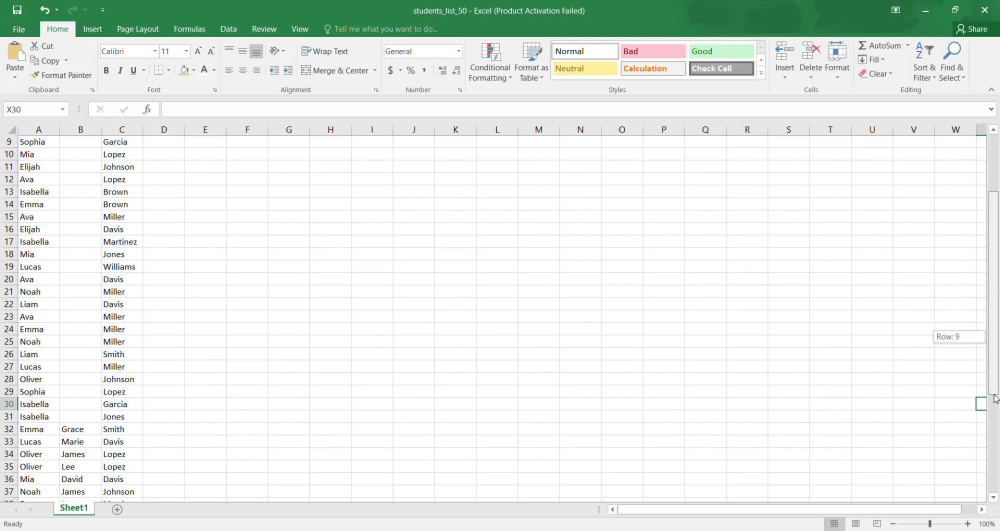Click the Save icon in quick access toolbar
This screenshot has width=1000, height=531.
(x=17, y=10)
